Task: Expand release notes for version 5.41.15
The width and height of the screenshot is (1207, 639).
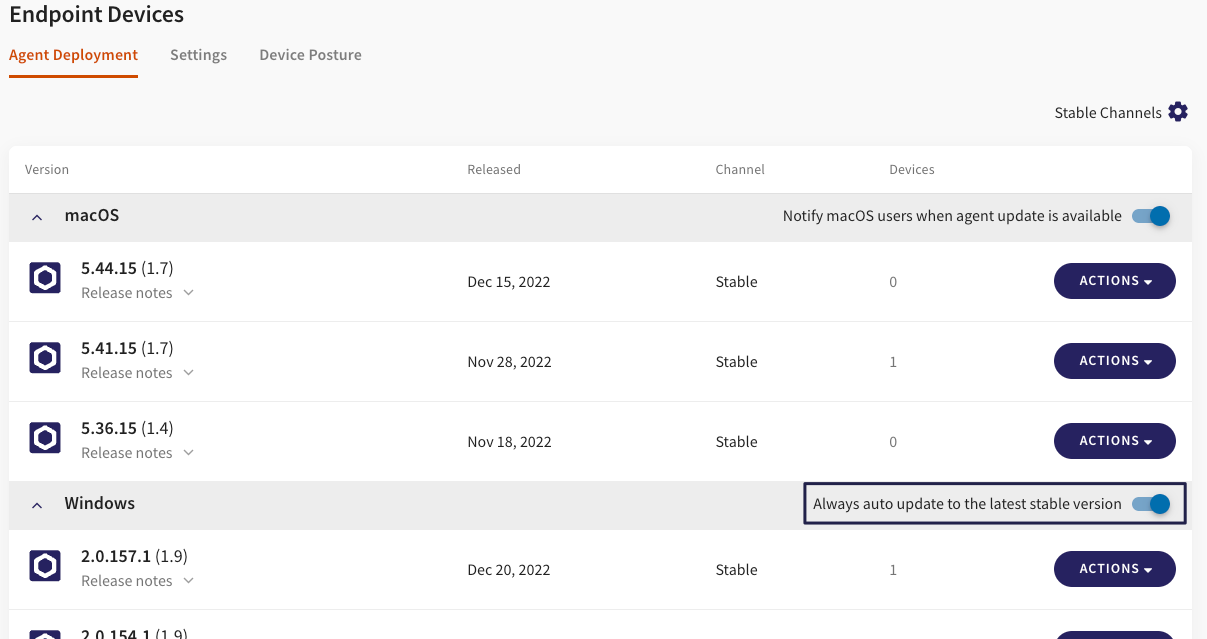Action: (137, 373)
